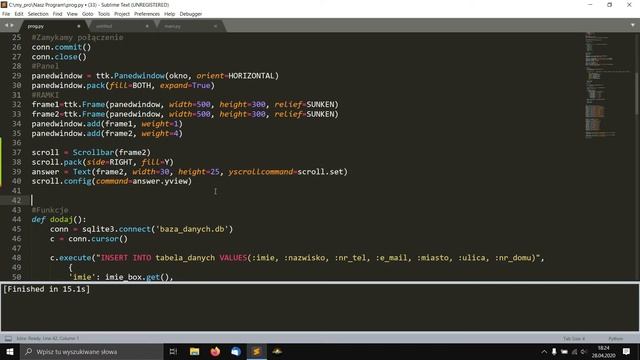
Task: Open the File menu
Action: 6,14
